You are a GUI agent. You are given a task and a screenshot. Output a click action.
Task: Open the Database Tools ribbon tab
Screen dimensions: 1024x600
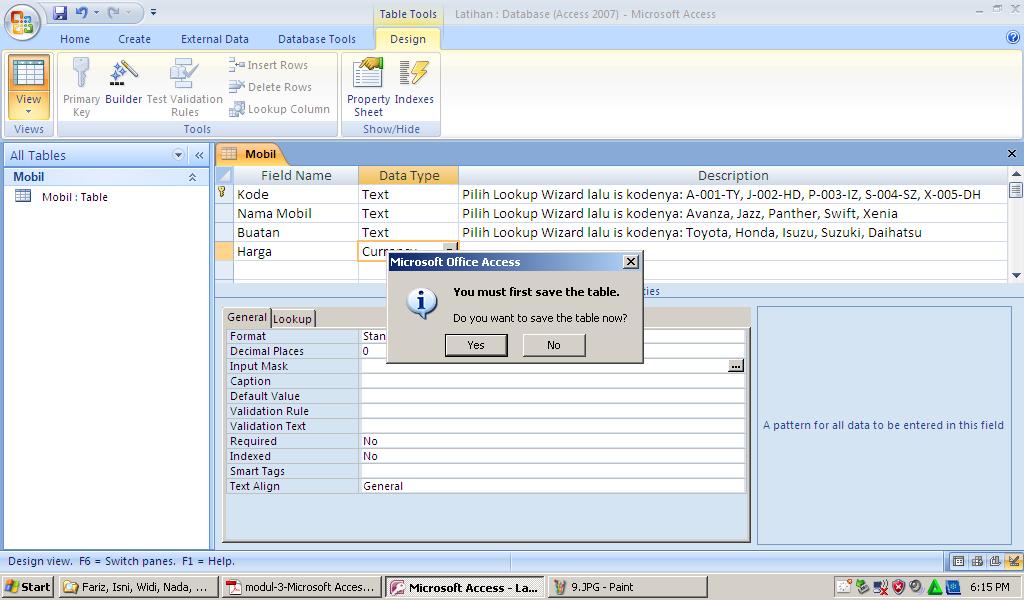coord(317,39)
